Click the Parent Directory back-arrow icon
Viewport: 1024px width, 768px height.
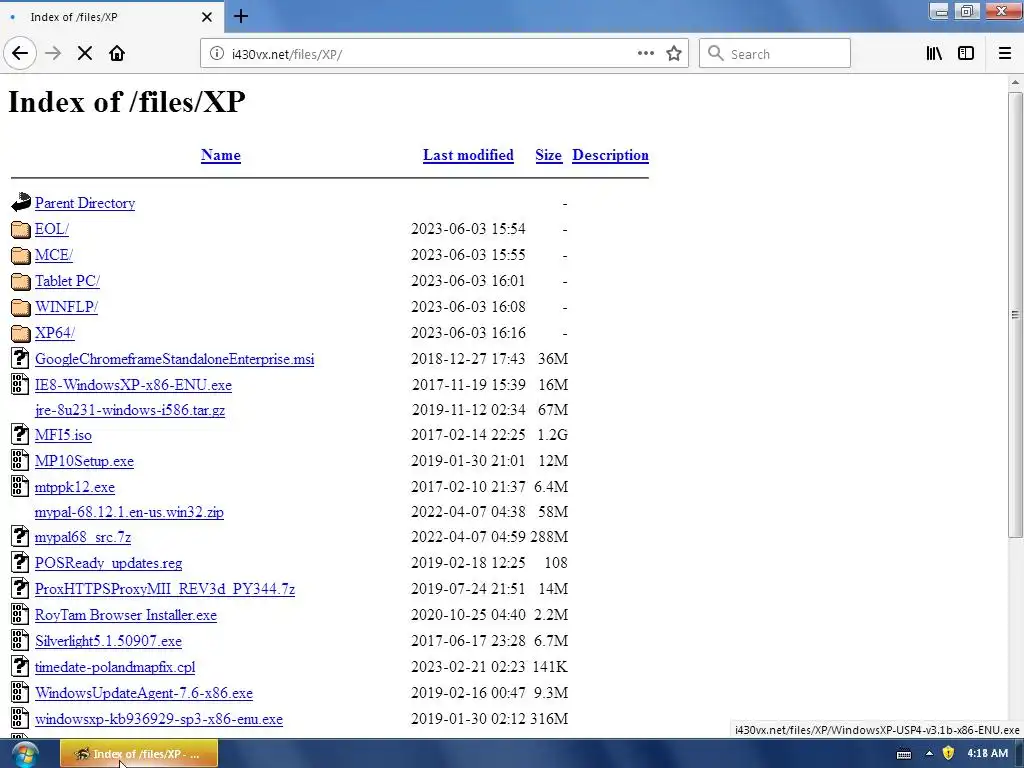tap(21, 202)
